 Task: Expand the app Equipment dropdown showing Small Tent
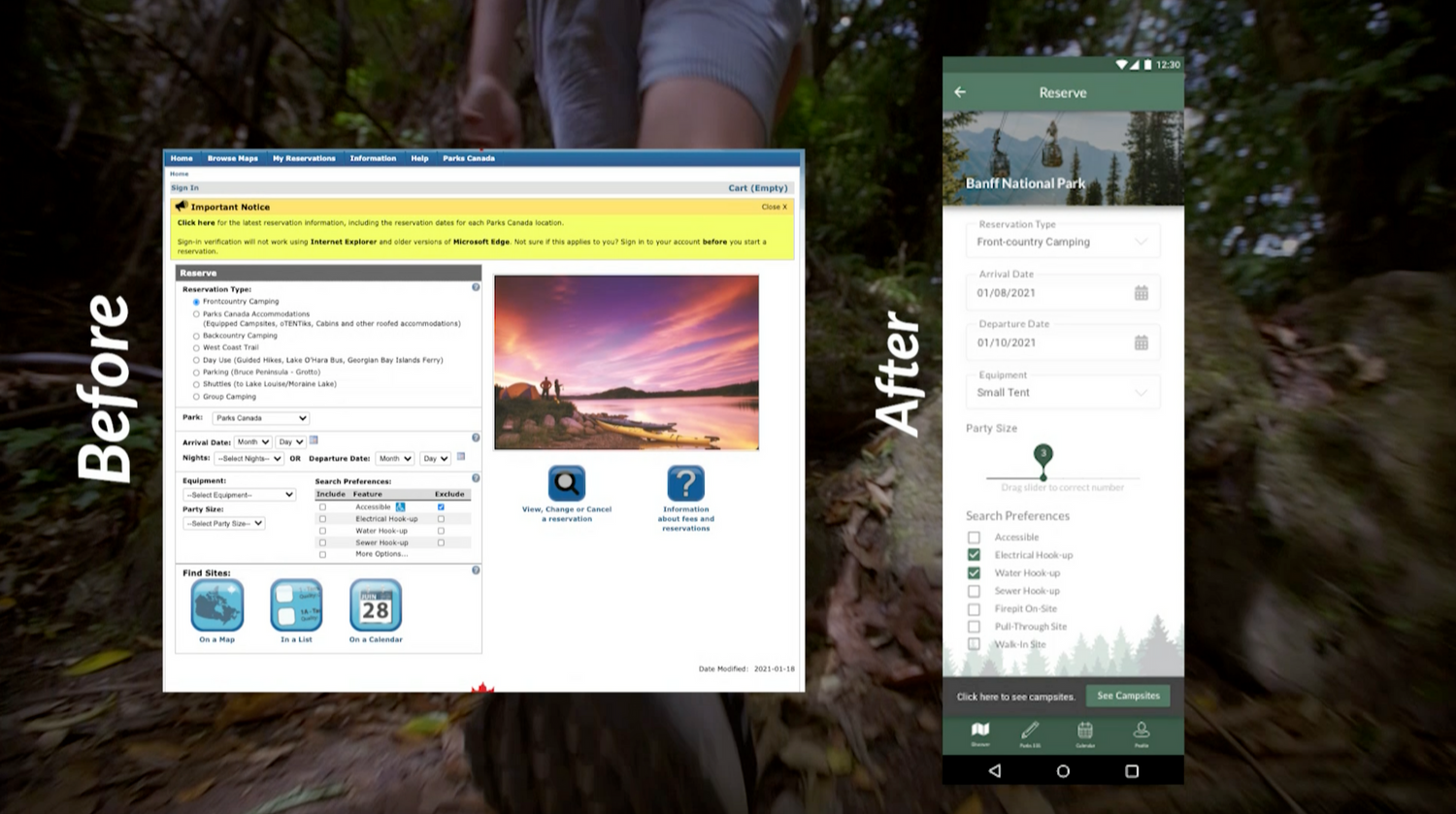point(1063,393)
